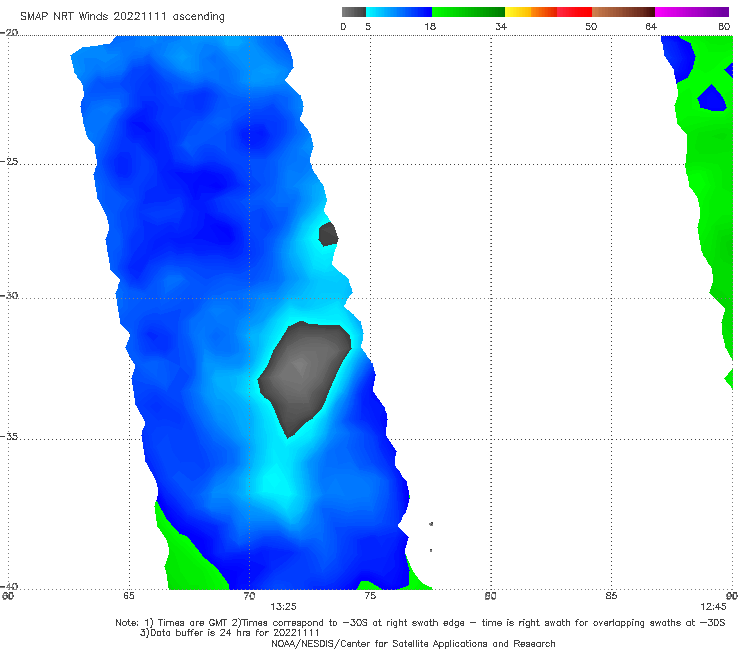Click the small gray patch near the swath's east edge
The height and width of the screenshot is (650, 740).
pyautogui.click(x=328, y=235)
